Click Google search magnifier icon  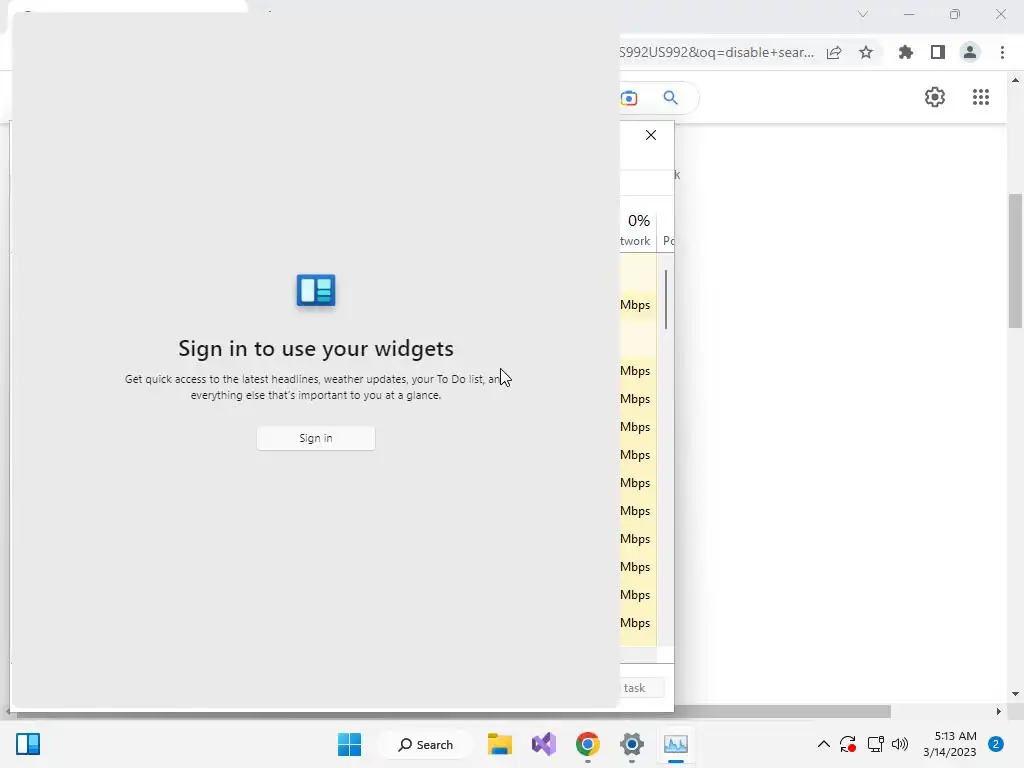click(x=671, y=98)
